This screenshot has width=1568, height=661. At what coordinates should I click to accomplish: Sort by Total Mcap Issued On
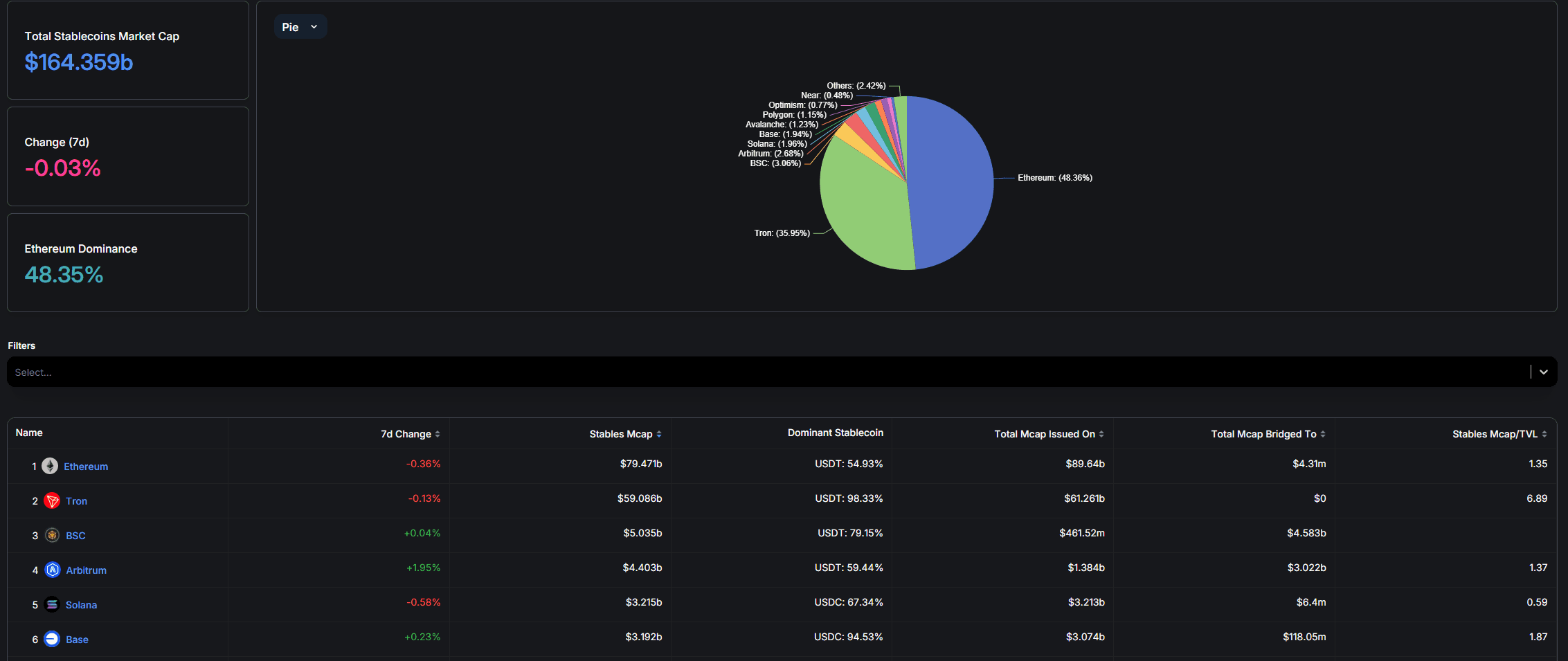tap(1049, 434)
